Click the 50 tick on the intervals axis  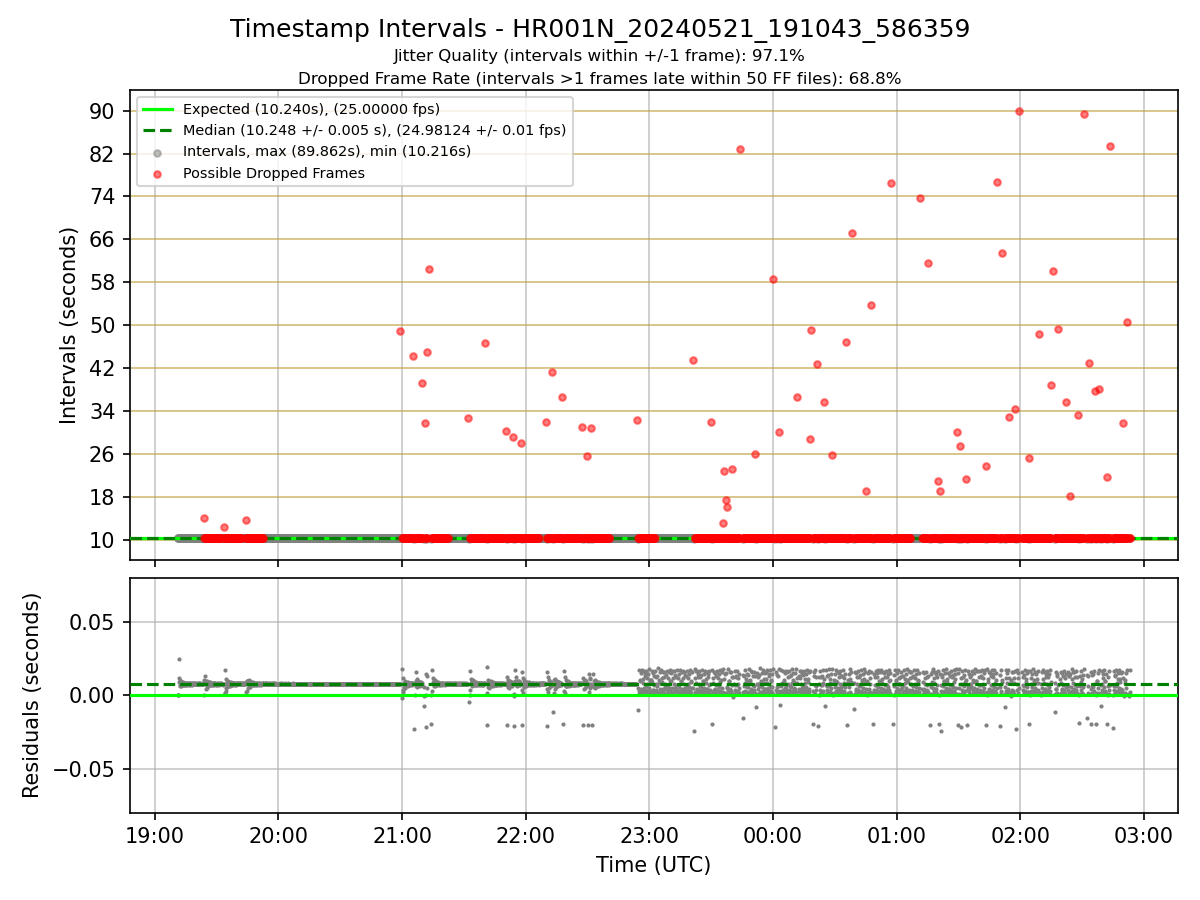click(x=104, y=326)
